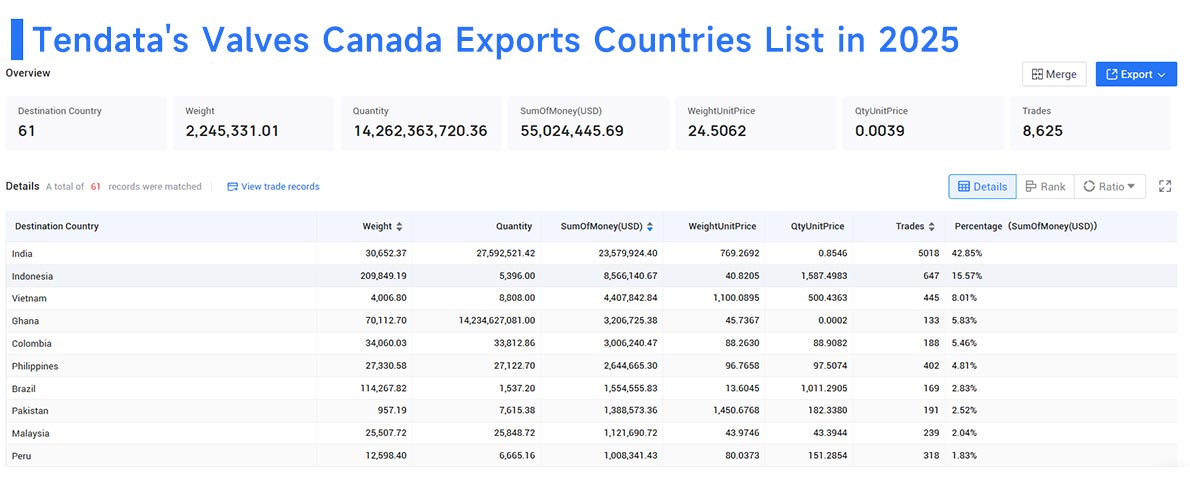Select the Pakistan row country cell
1190x478 pixels.
click(161, 410)
